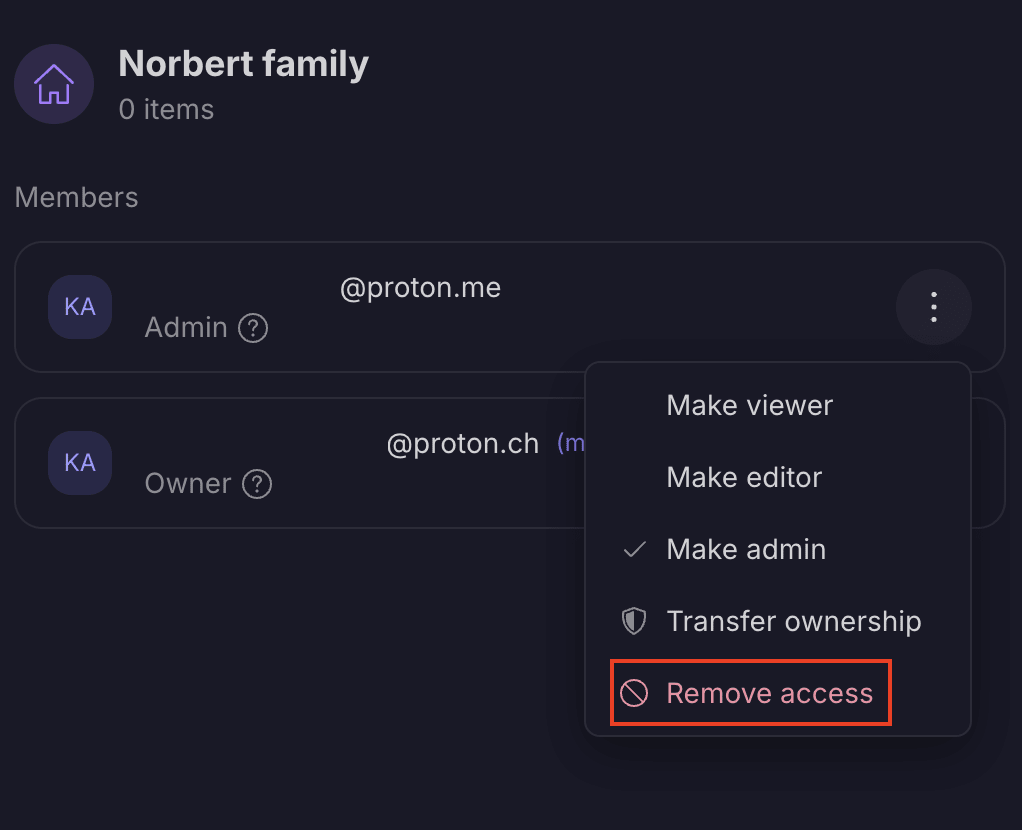Click the house vault icon
The height and width of the screenshot is (830, 1022).
(54, 84)
